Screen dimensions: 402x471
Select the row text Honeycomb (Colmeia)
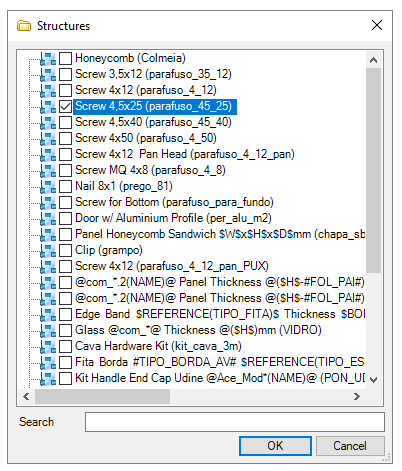(x=130, y=58)
